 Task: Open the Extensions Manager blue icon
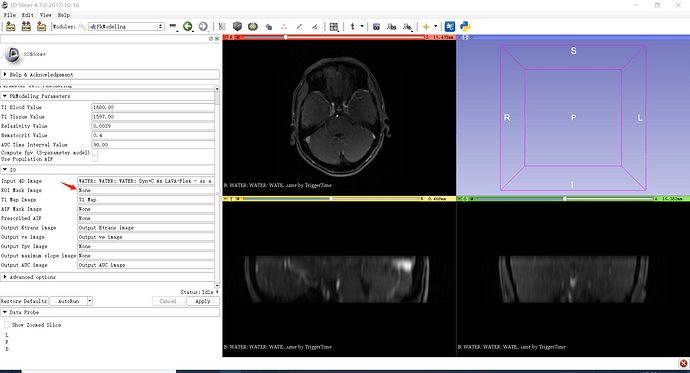click(449, 26)
